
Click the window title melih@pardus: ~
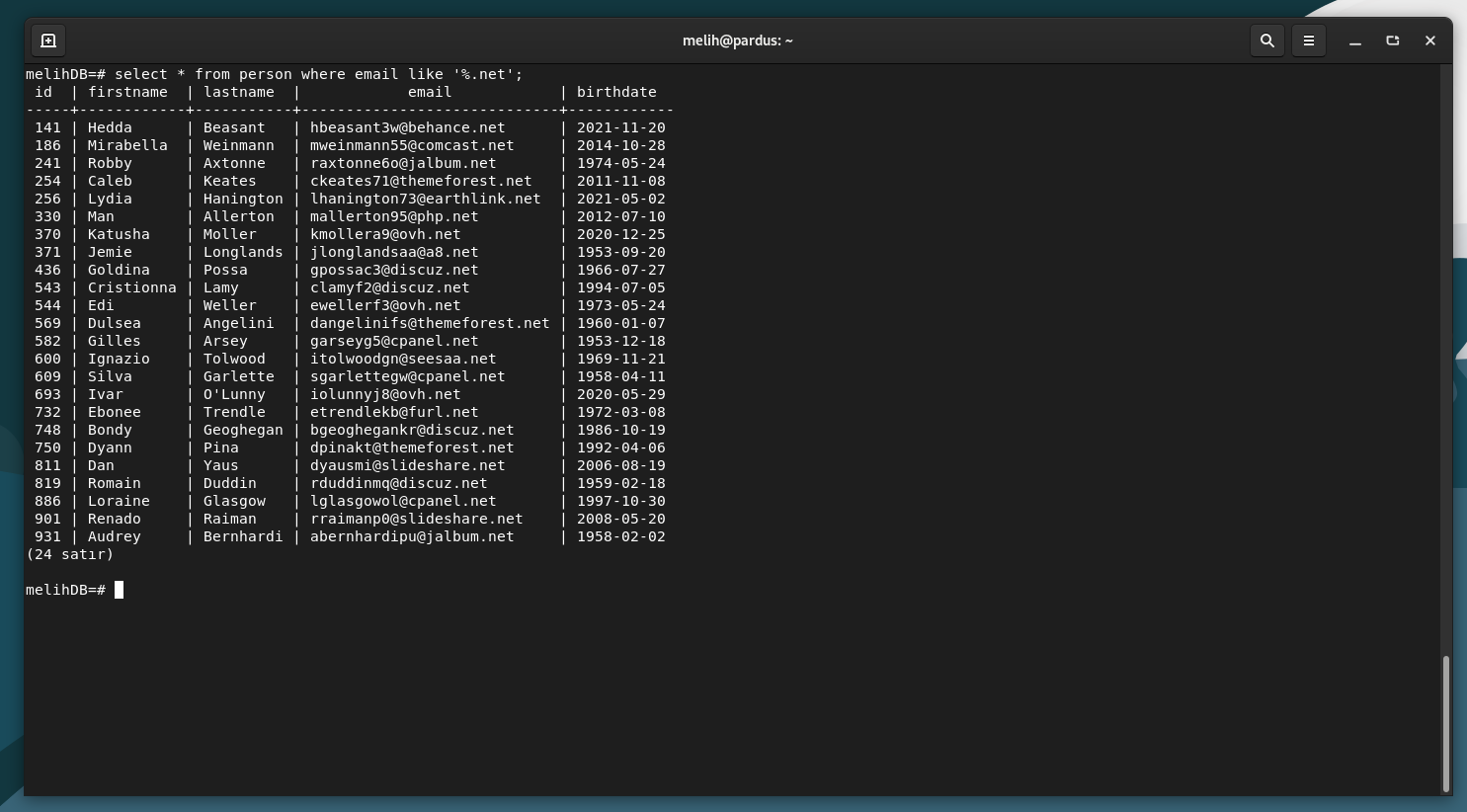pyautogui.click(x=738, y=41)
